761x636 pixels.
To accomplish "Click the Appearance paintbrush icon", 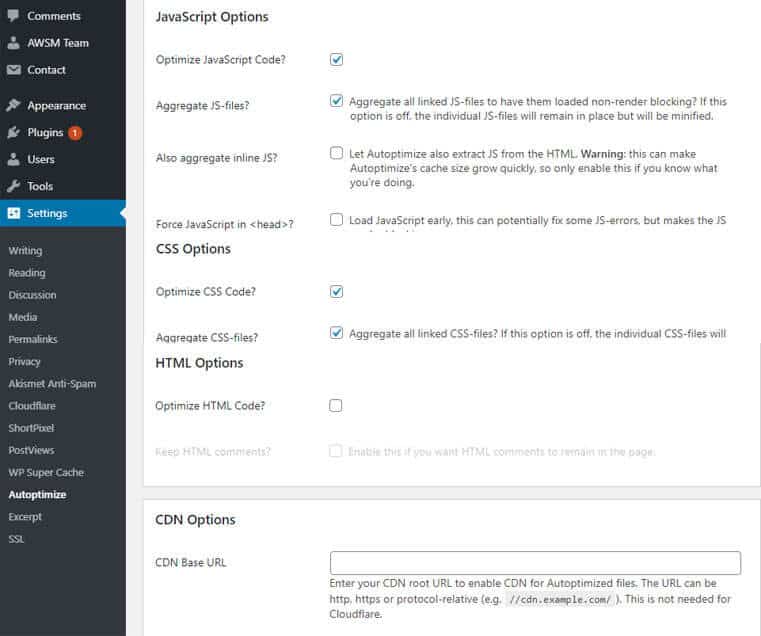I will point(13,106).
